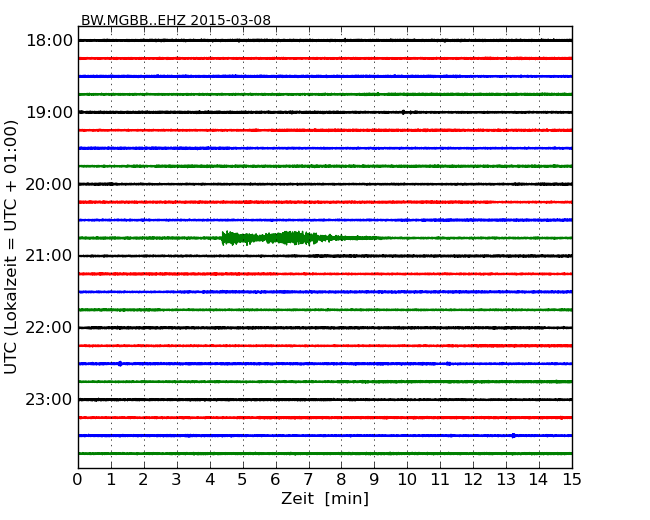Click the 23:00 time axis label
This screenshot has width=650, height=520.
pos(49,400)
